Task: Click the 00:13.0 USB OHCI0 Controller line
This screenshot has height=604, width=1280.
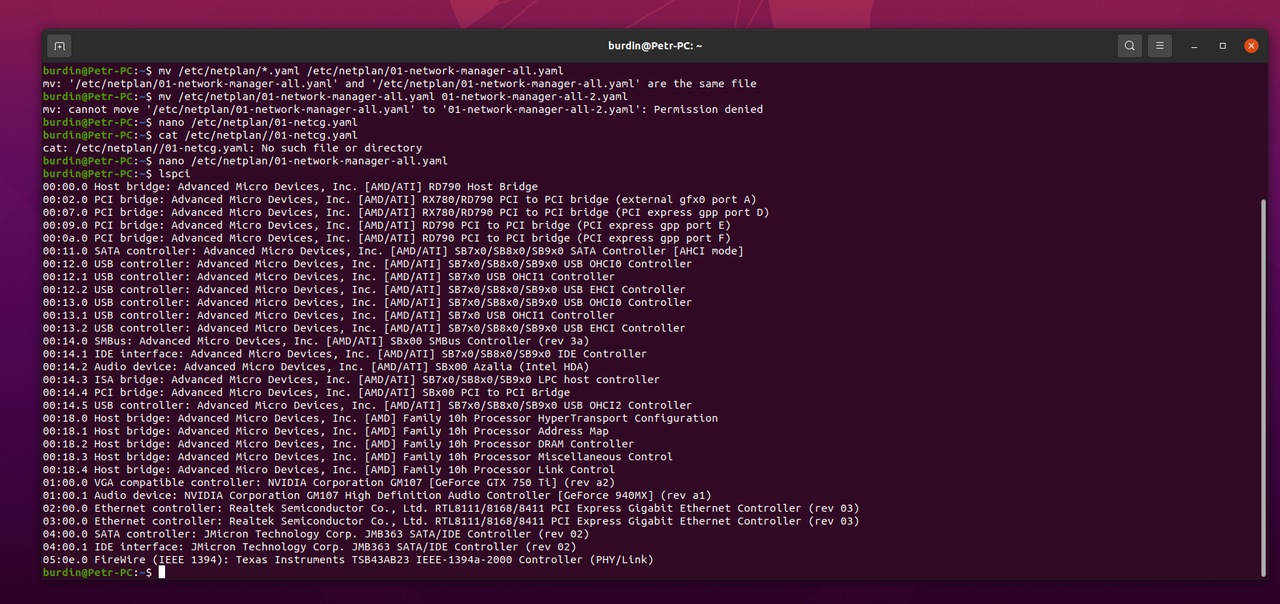Action: coord(367,302)
